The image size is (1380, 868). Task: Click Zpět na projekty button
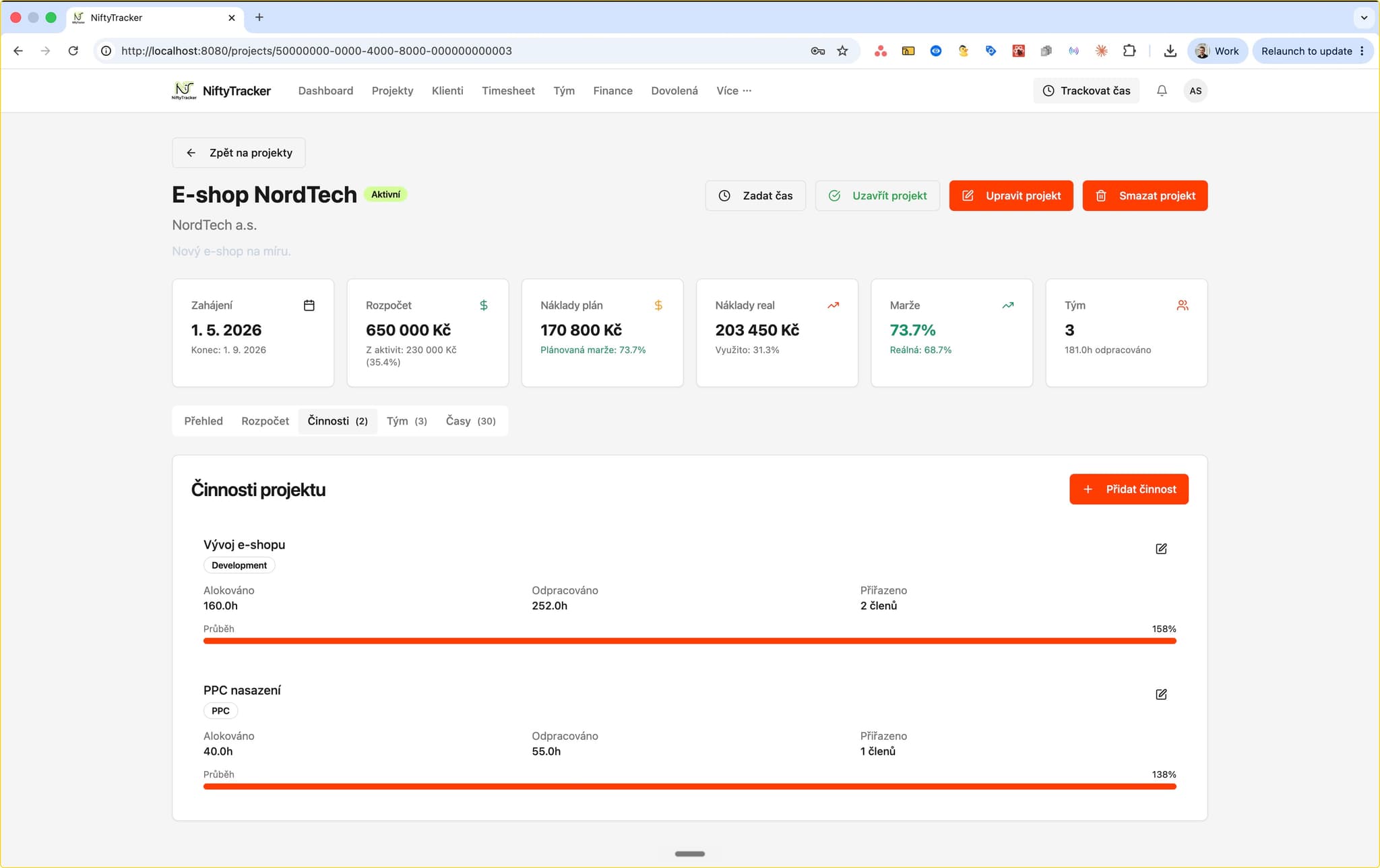tap(239, 152)
